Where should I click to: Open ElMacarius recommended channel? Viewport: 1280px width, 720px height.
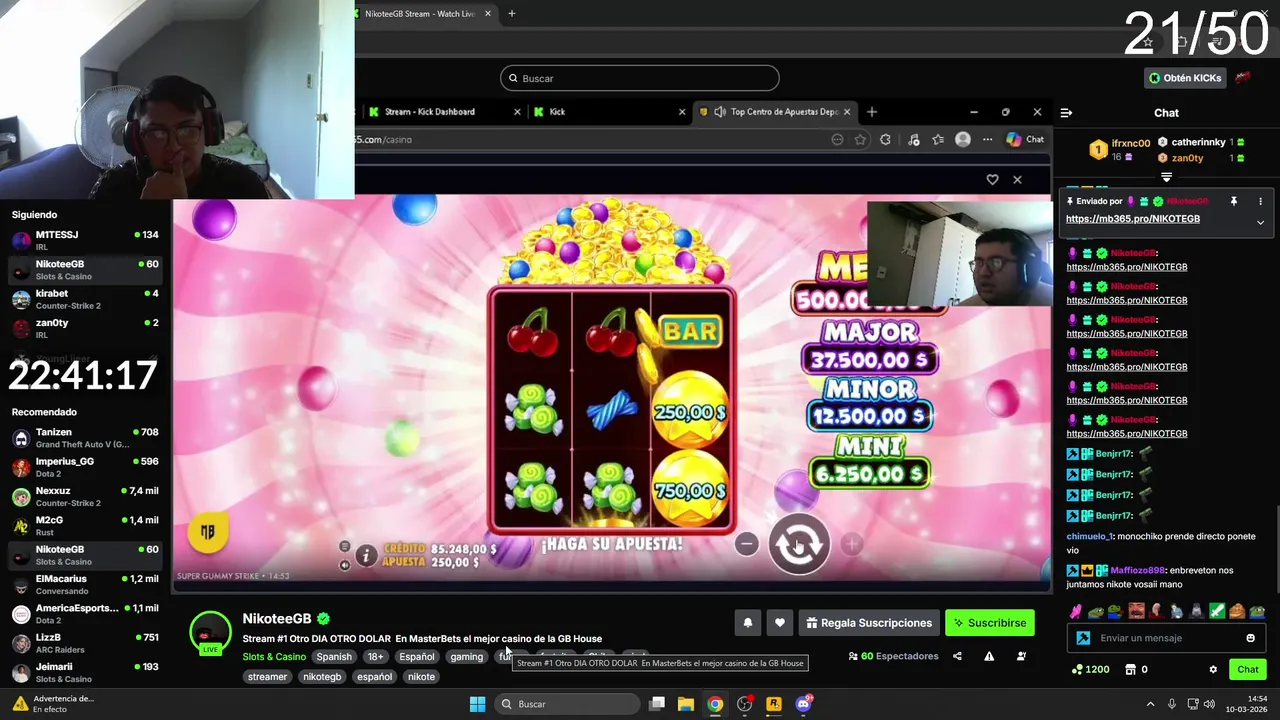pos(85,584)
